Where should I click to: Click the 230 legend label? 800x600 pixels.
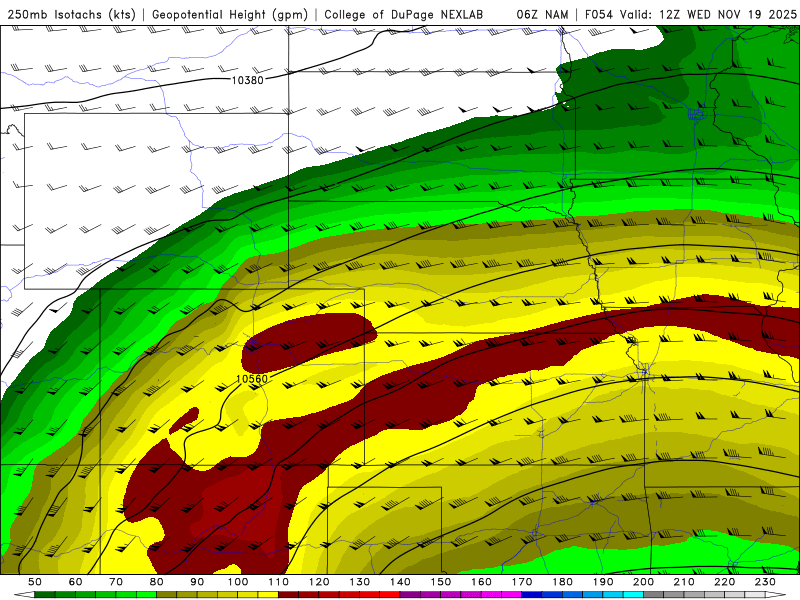[765, 582]
